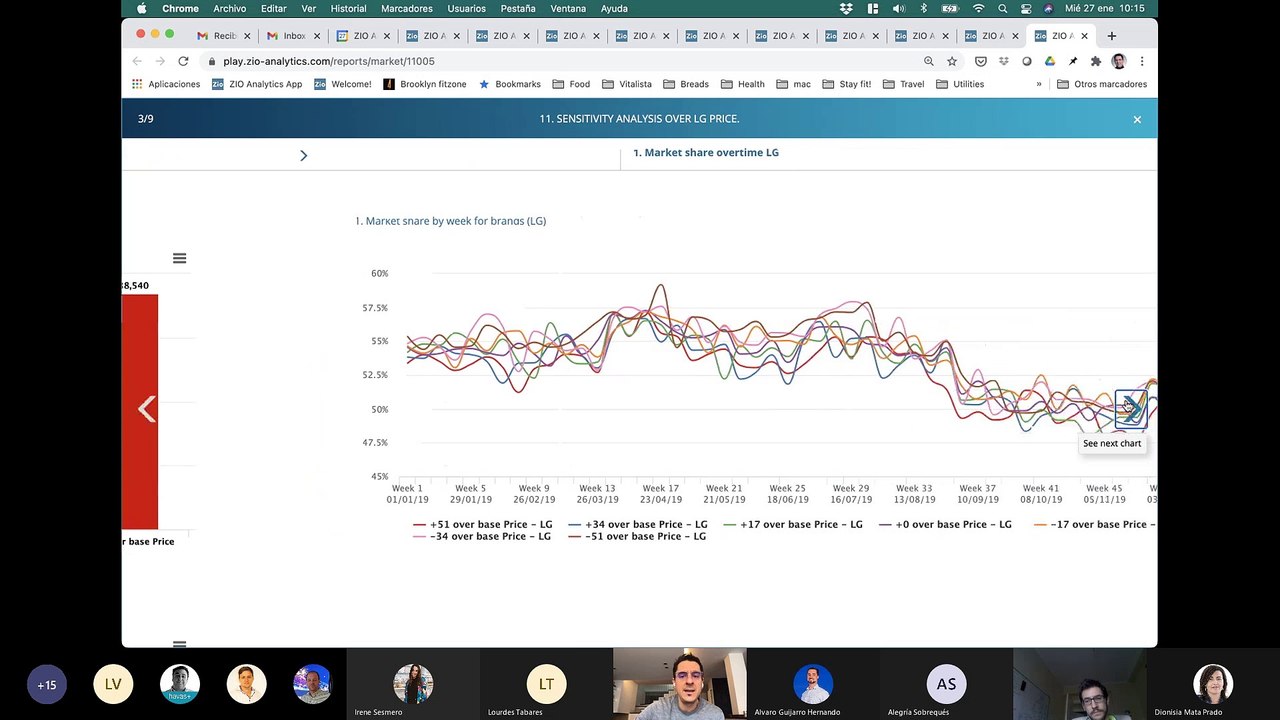Viewport: 1280px width, 720px height.
Task: Switch to the Inbox Gmail tab
Action: (x=293, y=36)
